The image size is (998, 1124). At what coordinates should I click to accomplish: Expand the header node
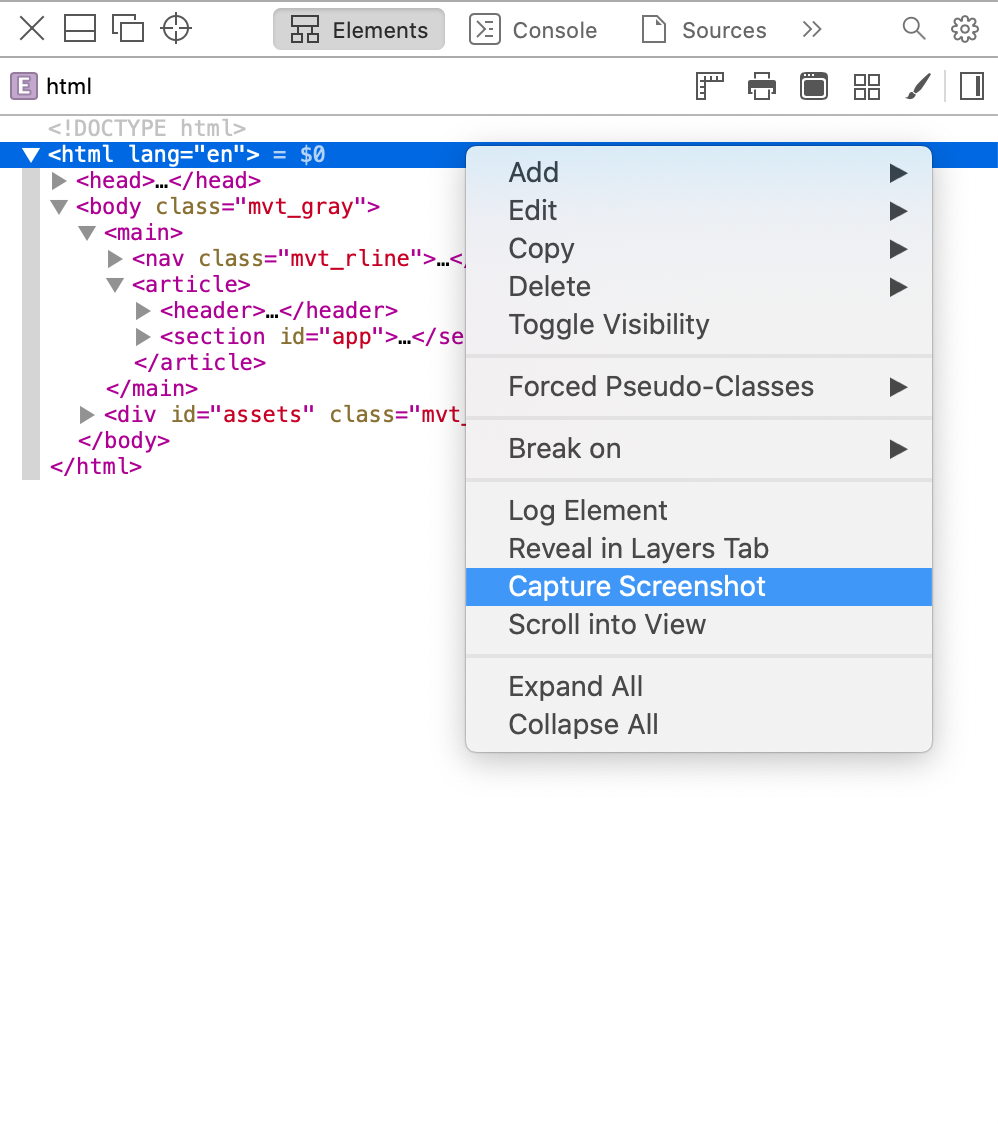tap(143, 311)
